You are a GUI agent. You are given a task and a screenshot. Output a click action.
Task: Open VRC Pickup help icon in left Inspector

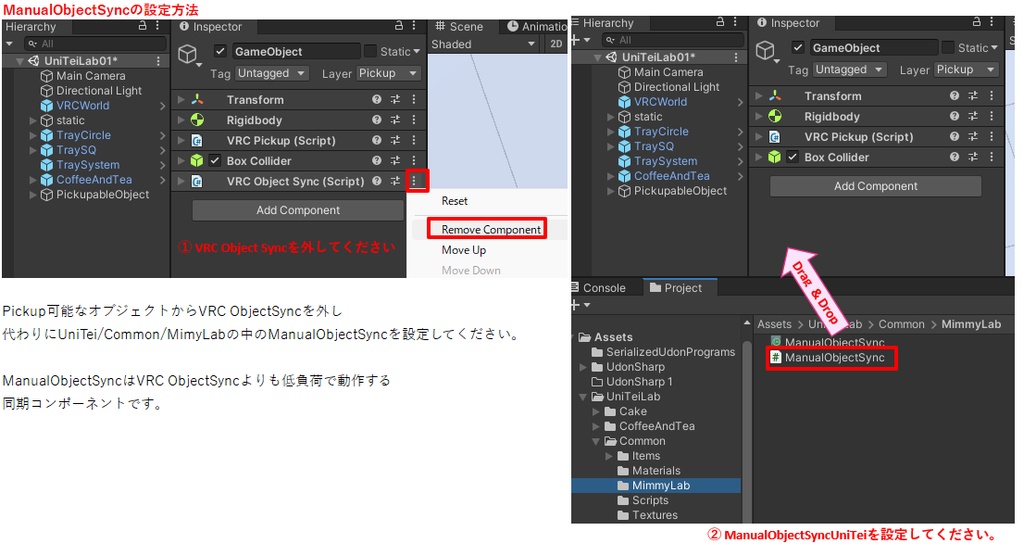[377, 140]
